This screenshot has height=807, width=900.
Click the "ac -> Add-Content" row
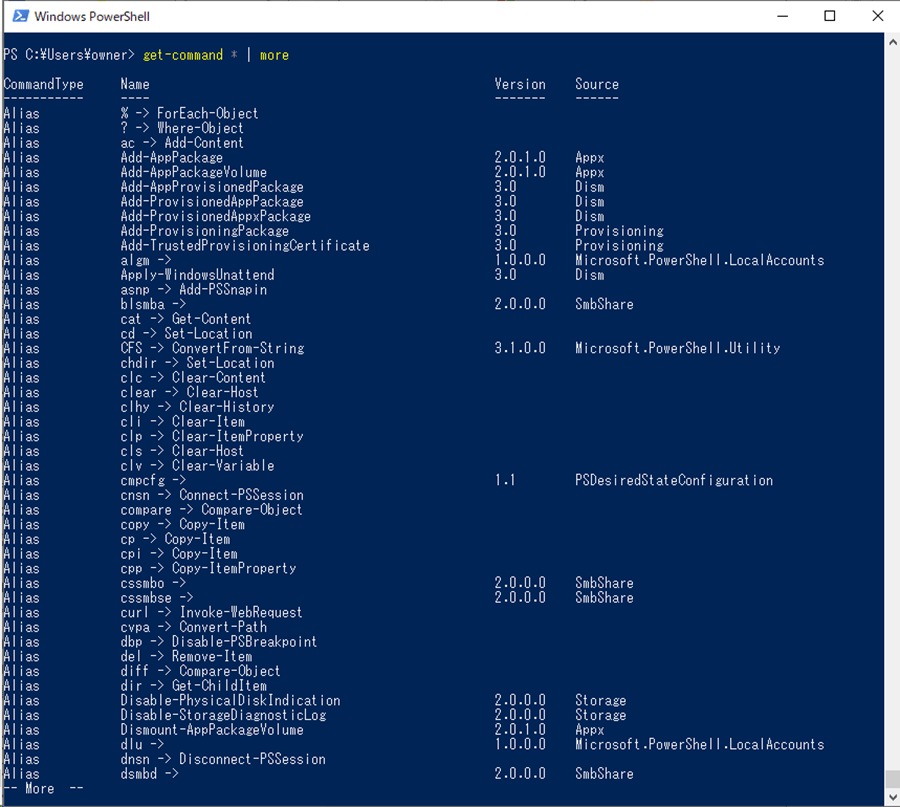182,143
